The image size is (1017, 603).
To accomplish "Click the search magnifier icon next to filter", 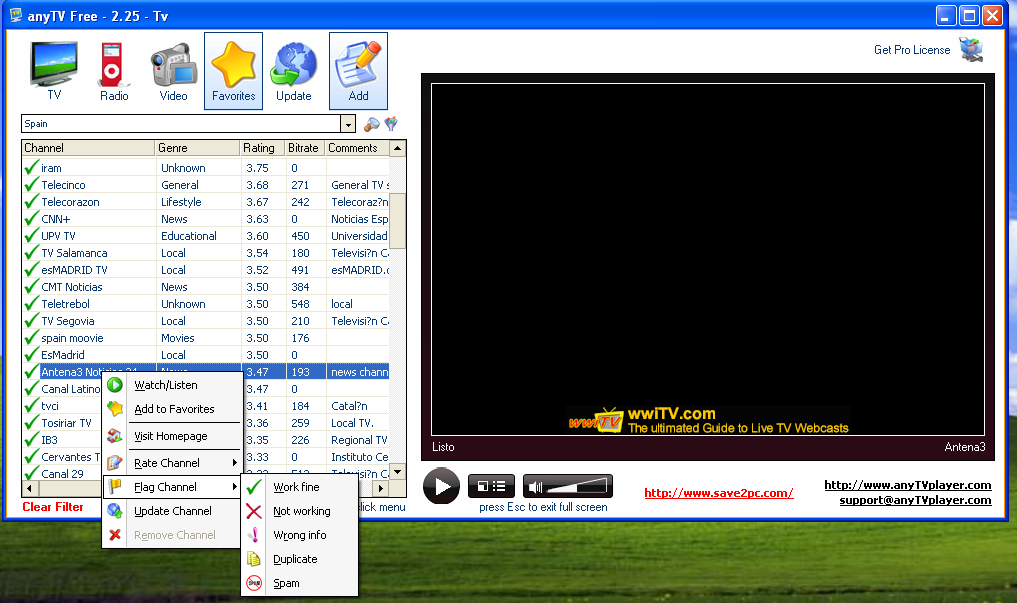I will pos(372,124).
